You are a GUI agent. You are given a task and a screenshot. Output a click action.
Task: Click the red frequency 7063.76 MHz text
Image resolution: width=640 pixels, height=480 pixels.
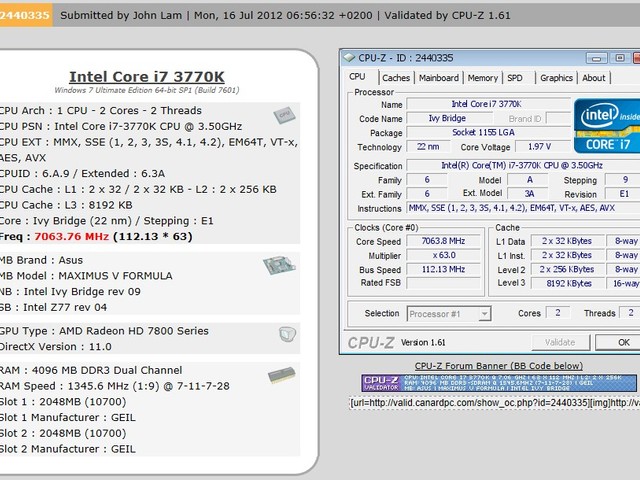(71, 237)
